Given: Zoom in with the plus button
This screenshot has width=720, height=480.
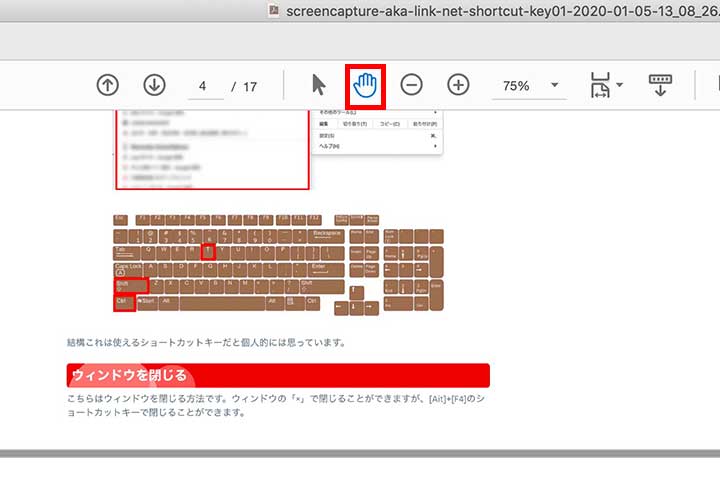Looking at the screenshot, I should 458,85.
